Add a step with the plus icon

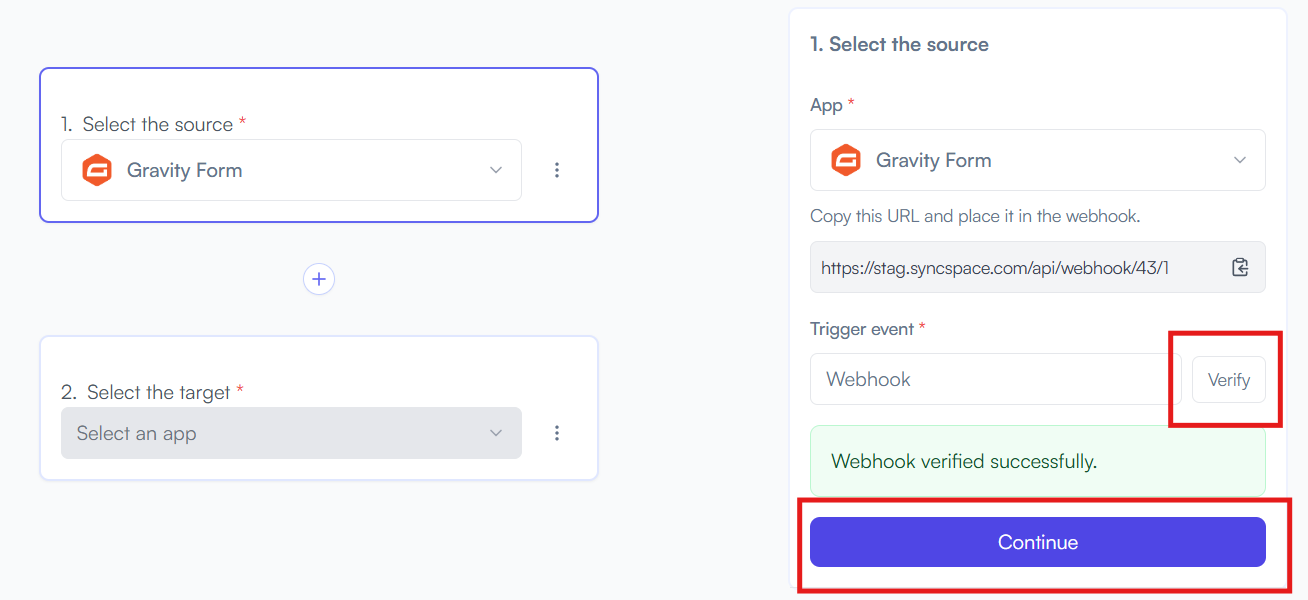coord(319,279)
